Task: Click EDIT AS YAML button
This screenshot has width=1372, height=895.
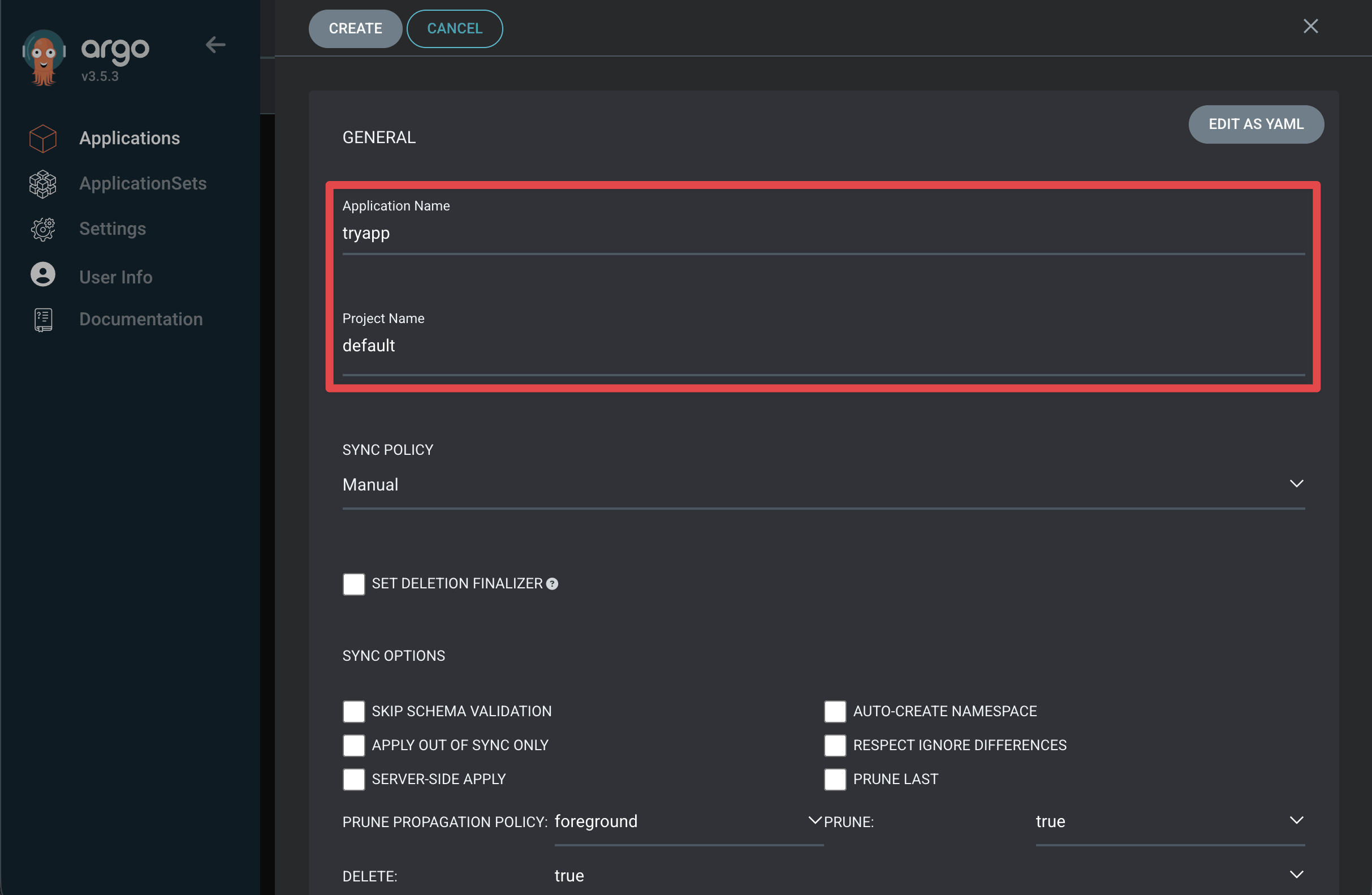Action: (1255, 124)
